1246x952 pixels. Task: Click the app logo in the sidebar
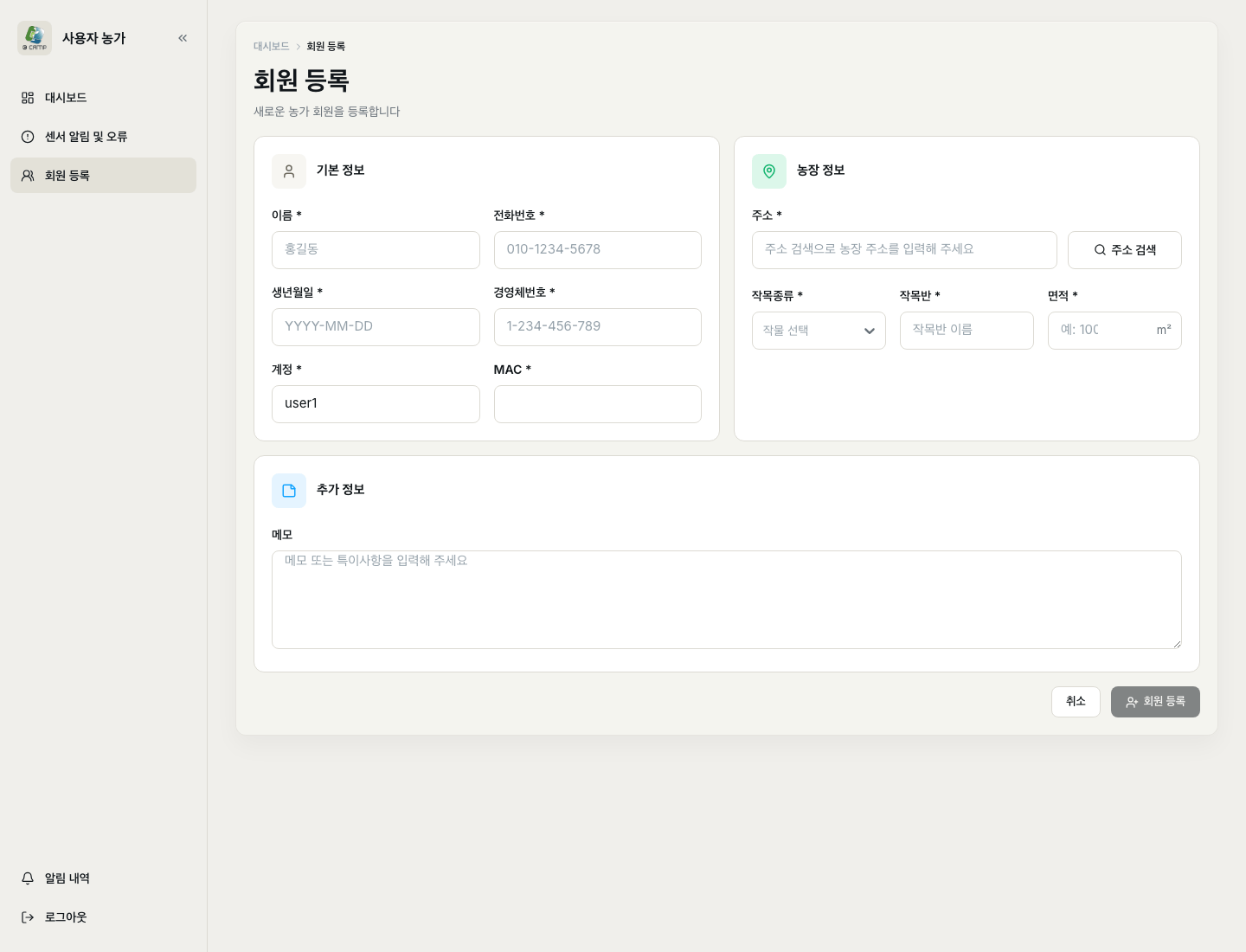coord(35,38)
